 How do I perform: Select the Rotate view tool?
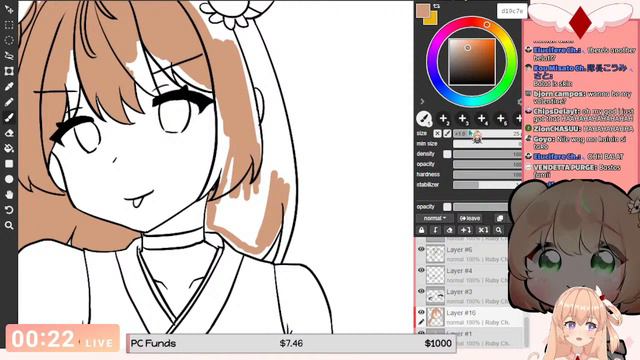(x=9, y=210)
